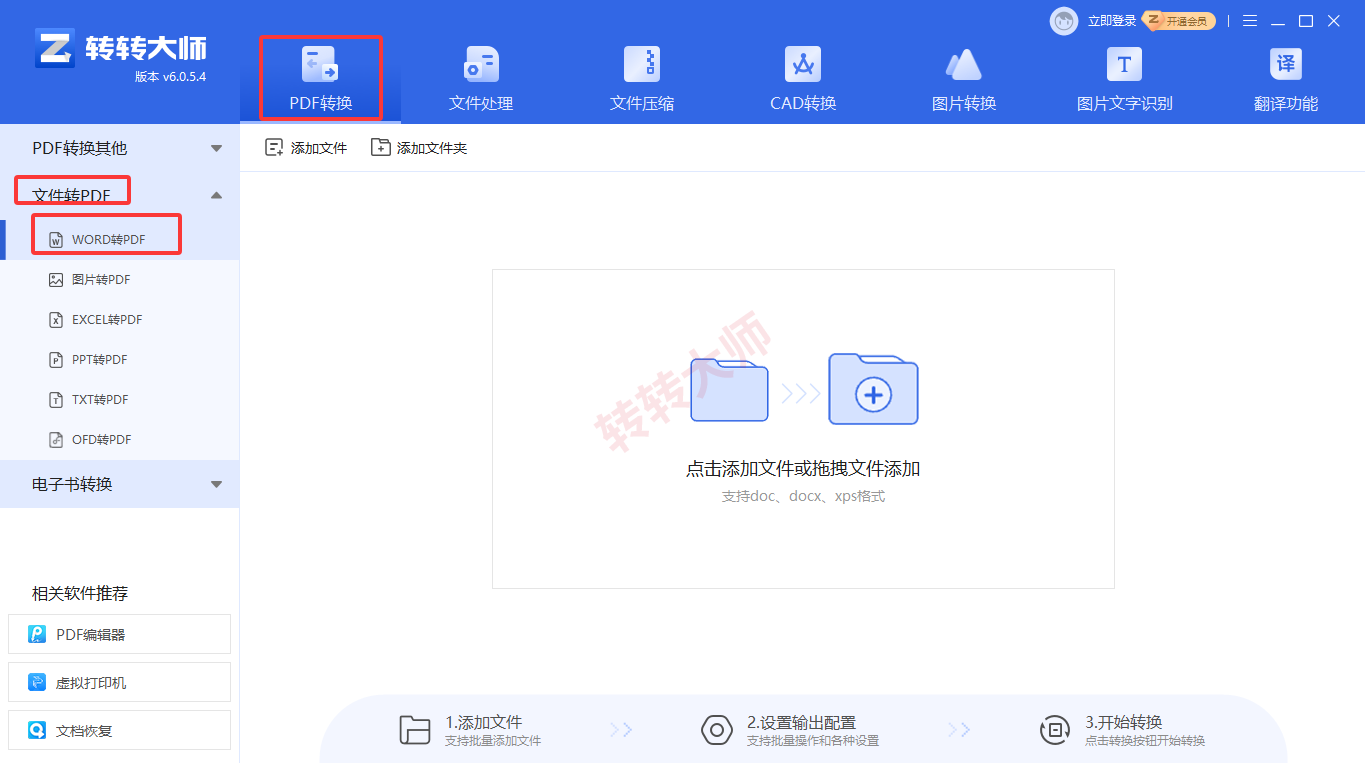
Task: Click the PDF编辑器 app icon
Action: [x=37, y=634]
